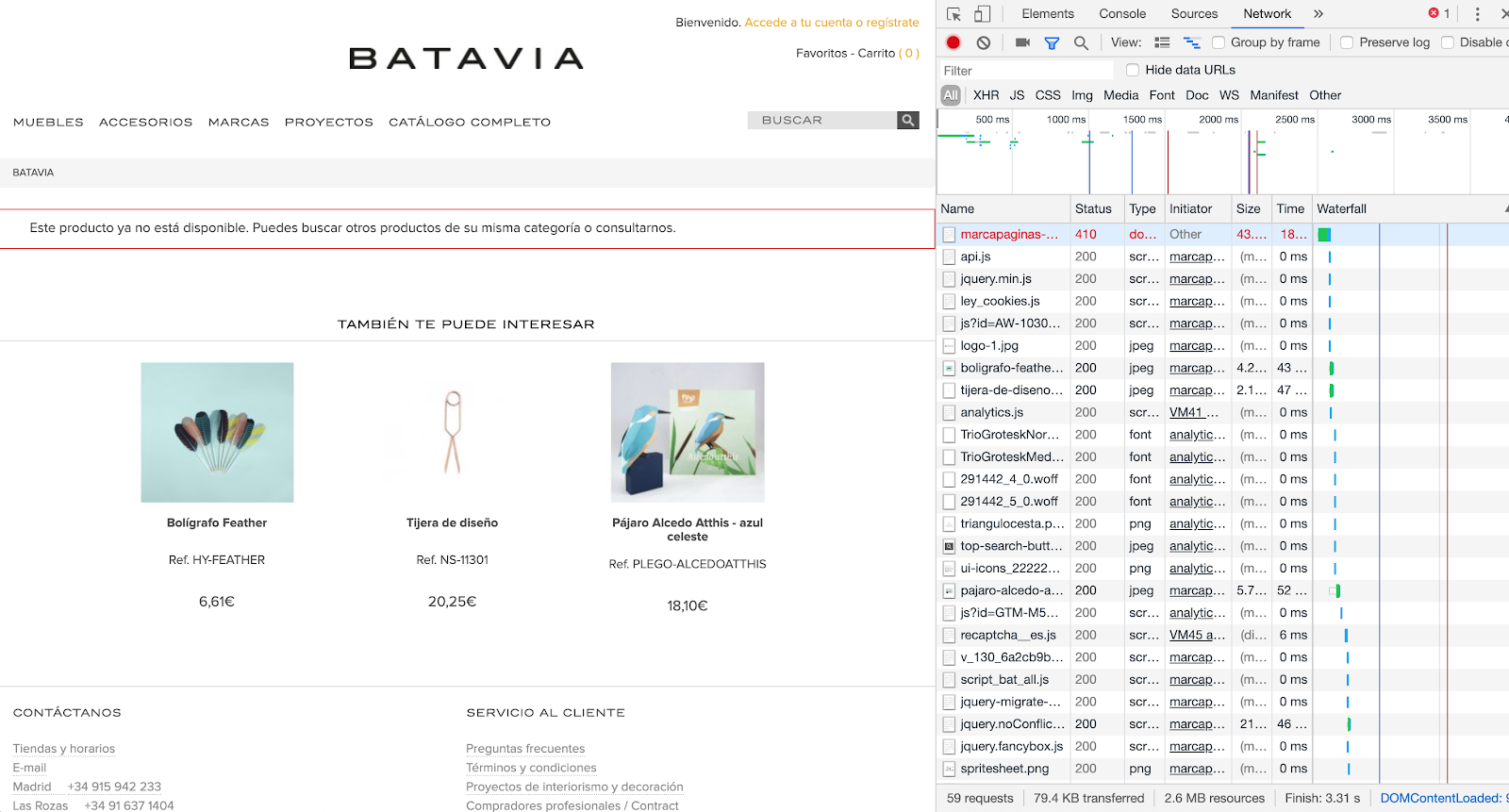Click the website search magnifier button
The height and width of the screenshot is (812, 1509).
coord(908,120)
